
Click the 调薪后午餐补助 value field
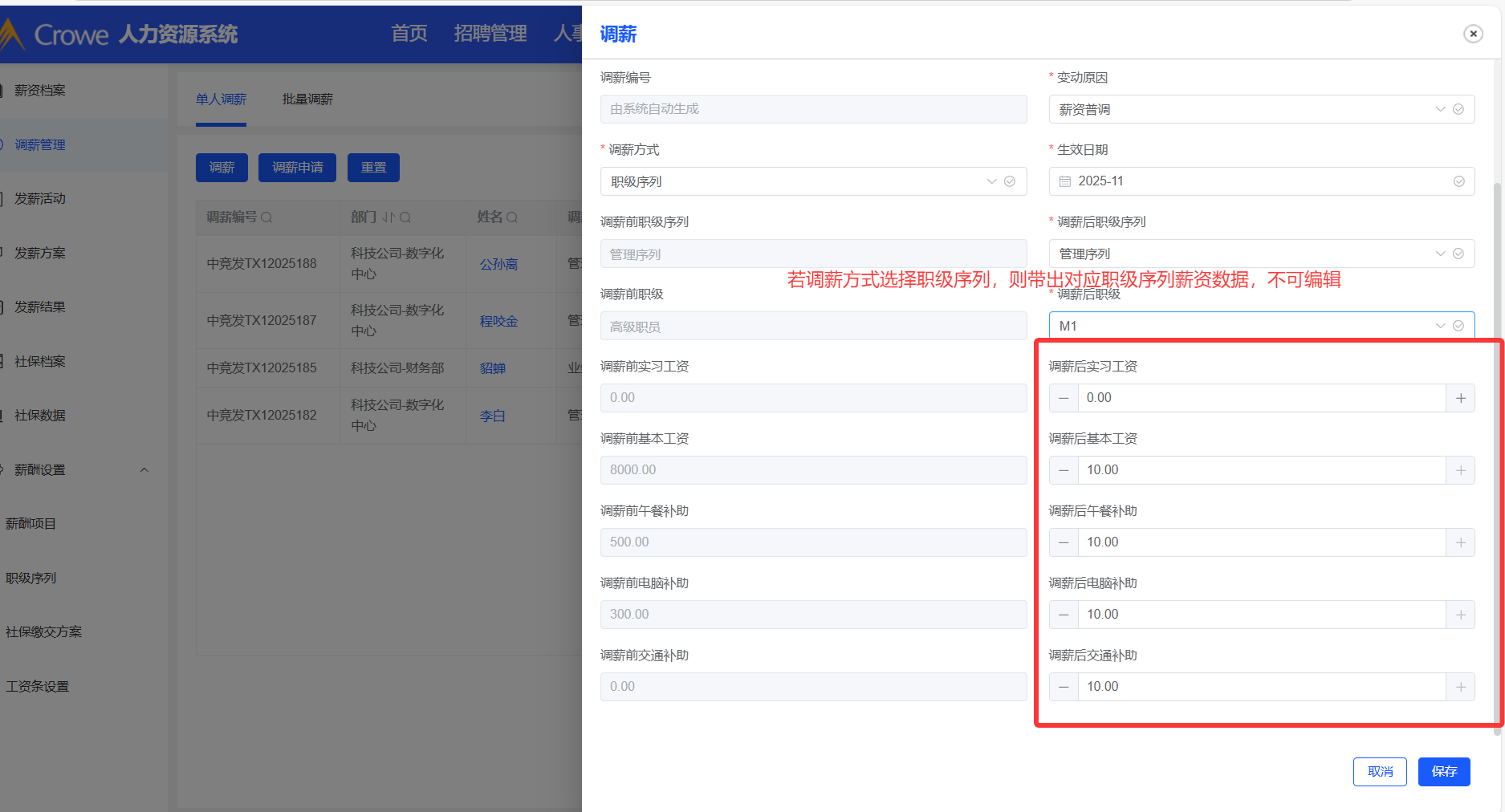(x=1262, y=542)
